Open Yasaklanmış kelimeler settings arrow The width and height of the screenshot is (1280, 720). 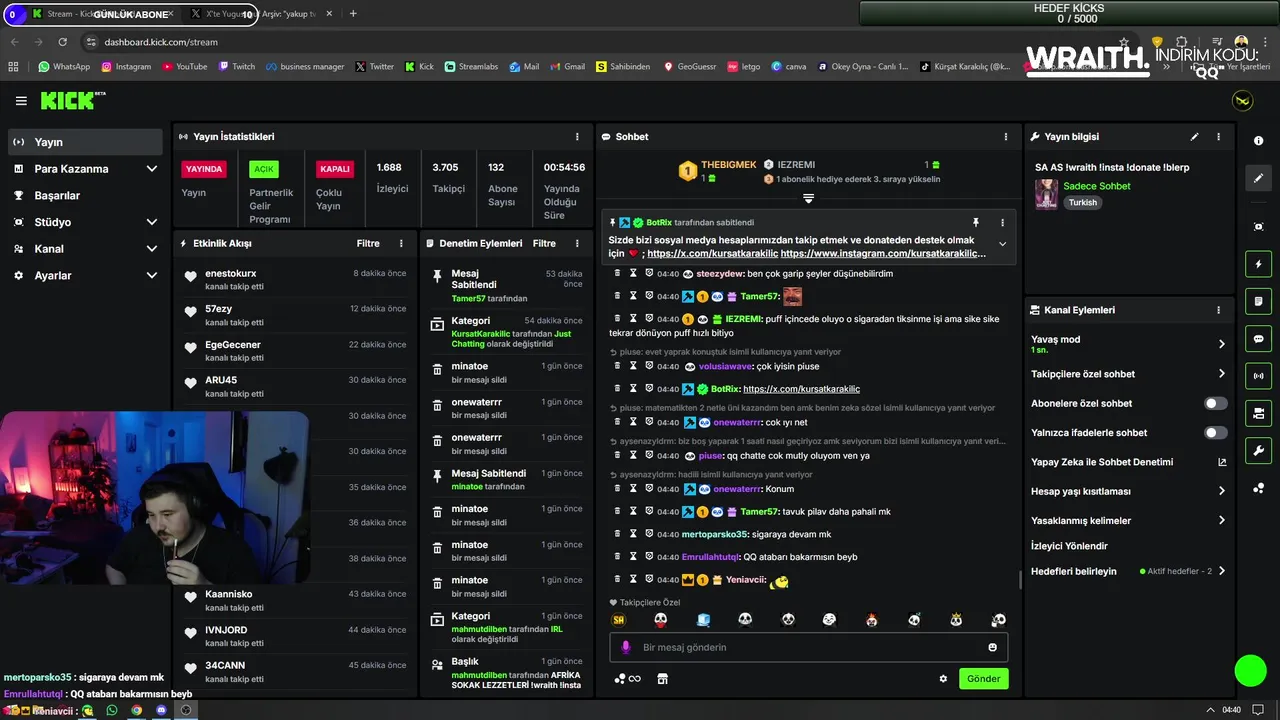click(x=1221, y=521)
